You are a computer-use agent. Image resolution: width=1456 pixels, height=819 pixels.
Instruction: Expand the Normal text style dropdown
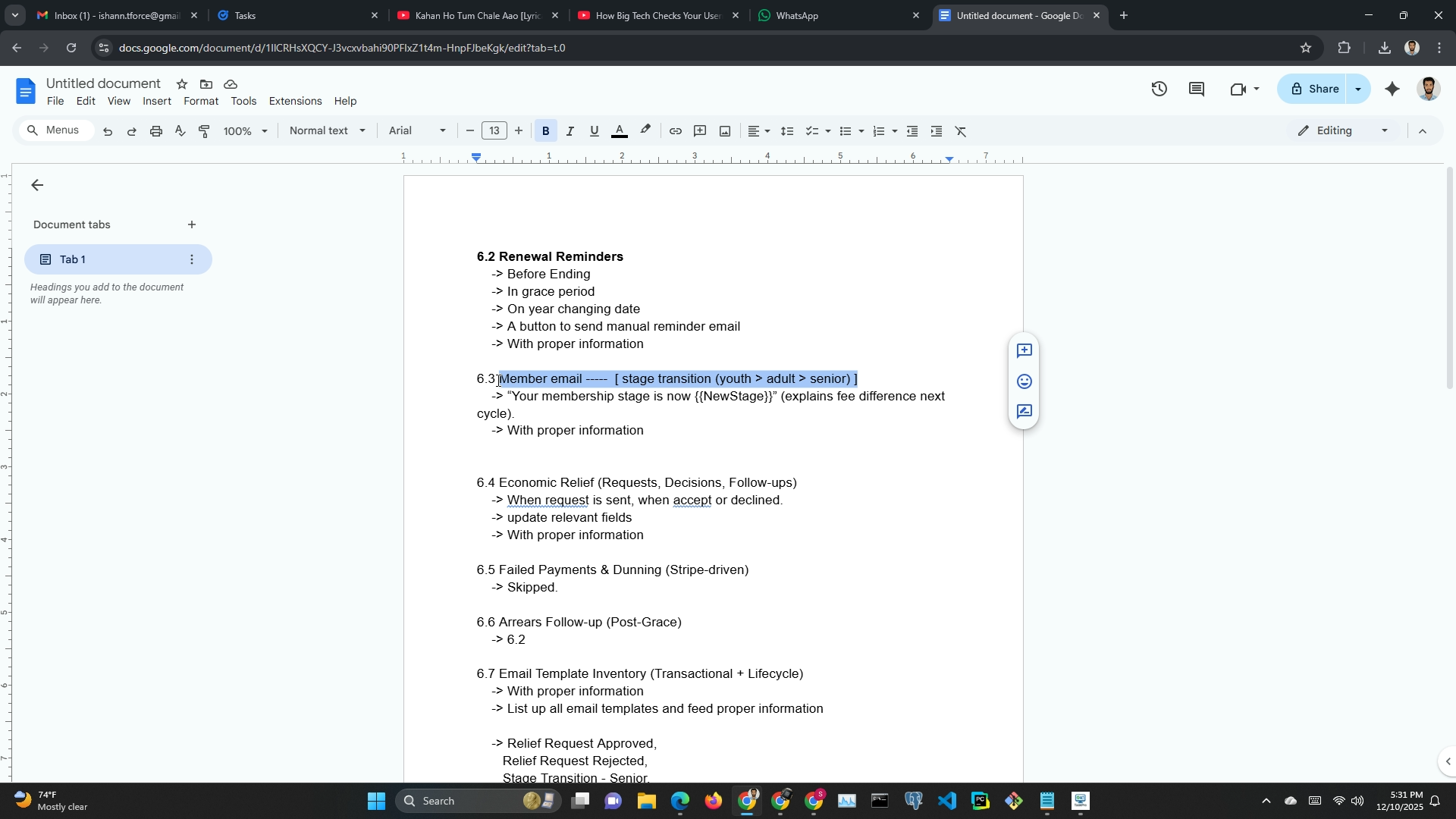pos(327,130)
